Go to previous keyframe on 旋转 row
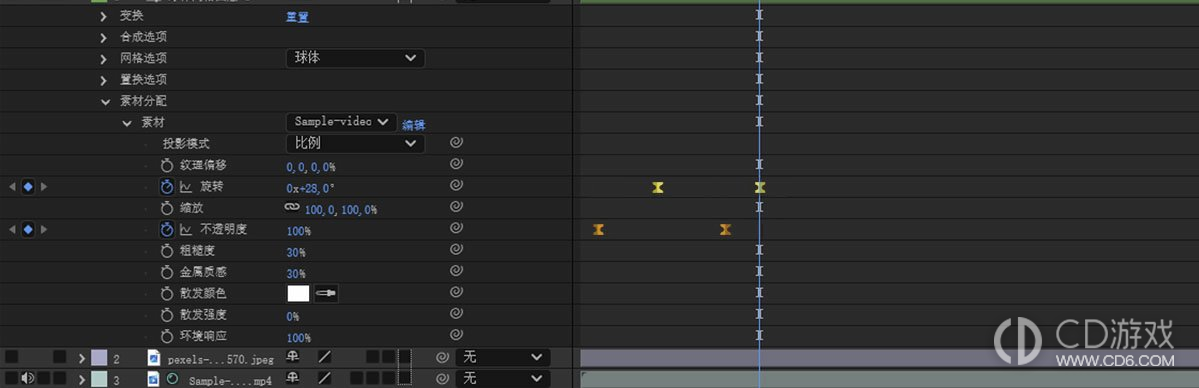 tap(11, 187)
